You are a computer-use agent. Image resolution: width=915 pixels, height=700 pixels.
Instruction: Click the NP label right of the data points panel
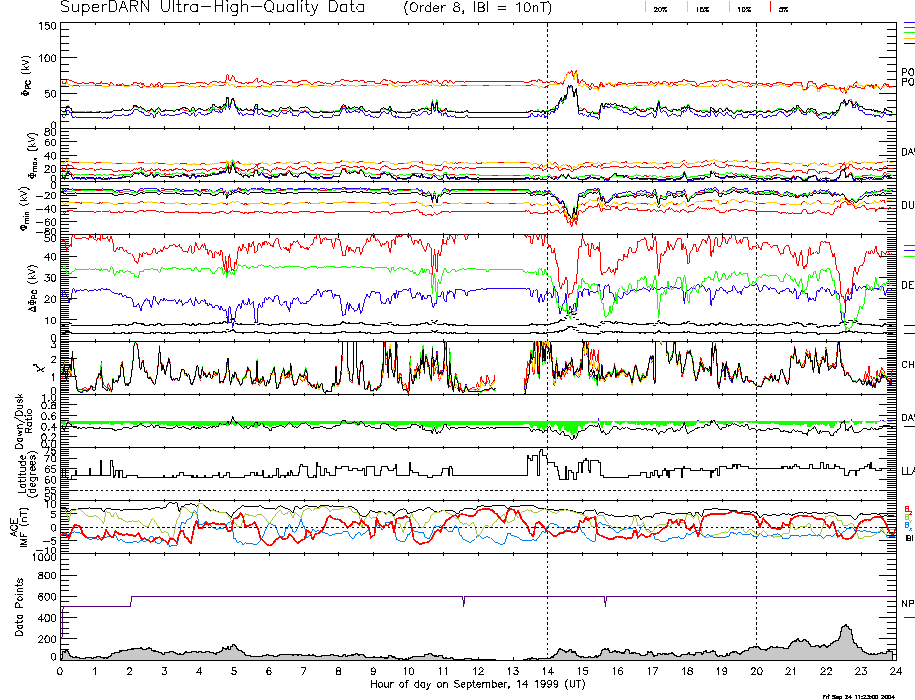coord(907,604)
